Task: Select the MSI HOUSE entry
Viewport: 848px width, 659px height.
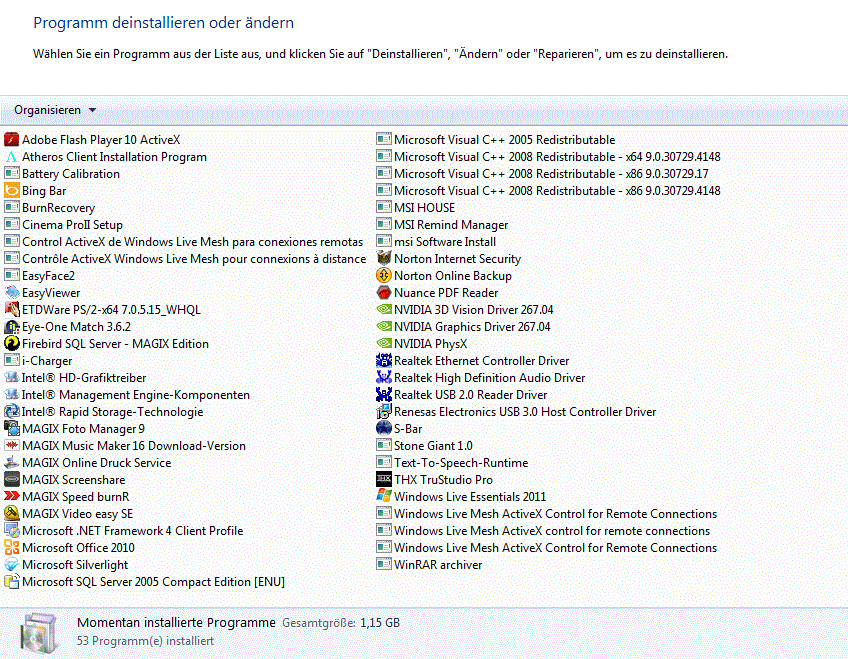Action: (x=415, y=208)
